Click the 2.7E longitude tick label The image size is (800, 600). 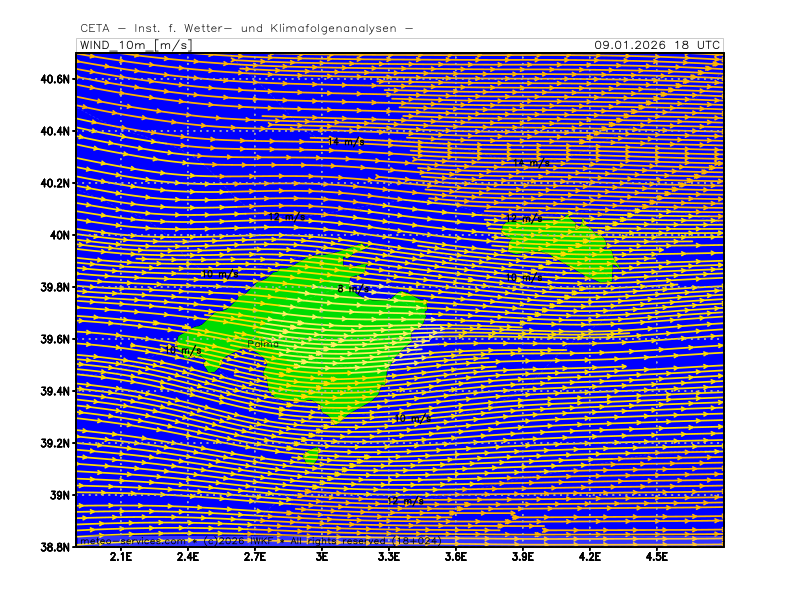pyautogui.click(x=255, y=557)
